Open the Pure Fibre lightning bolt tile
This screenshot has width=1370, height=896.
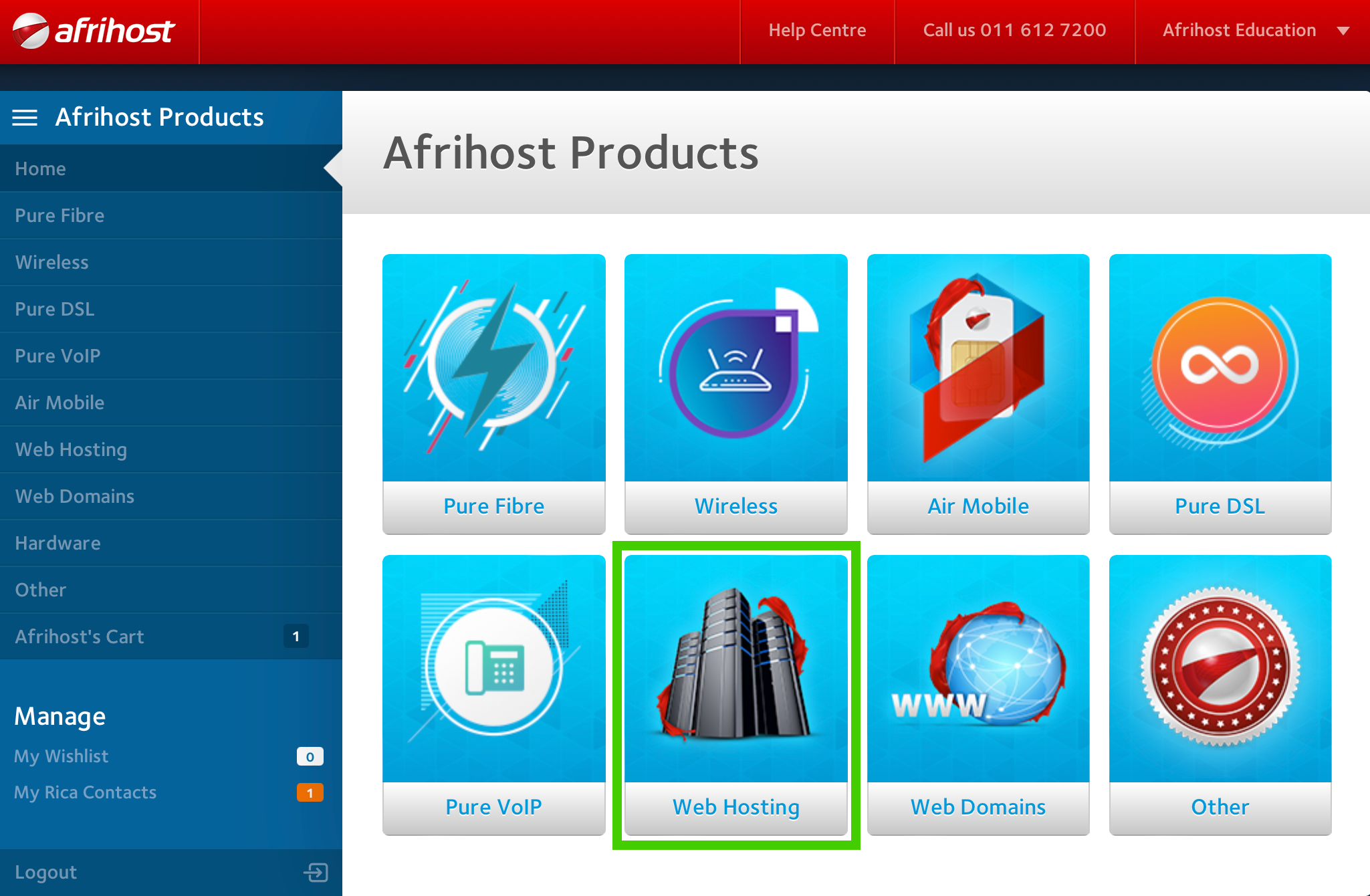(493, 368)
